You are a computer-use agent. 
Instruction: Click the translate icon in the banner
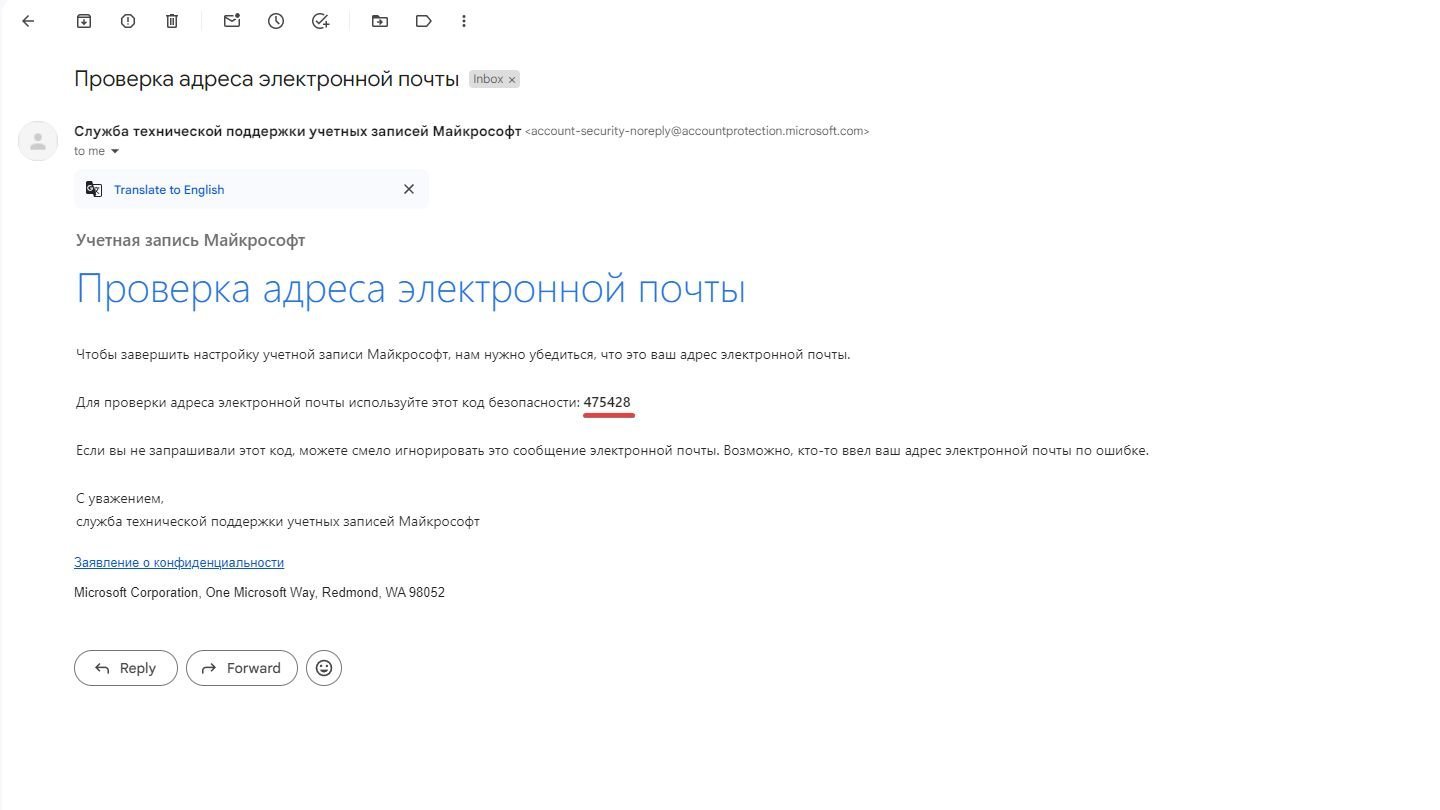(94, 189)
